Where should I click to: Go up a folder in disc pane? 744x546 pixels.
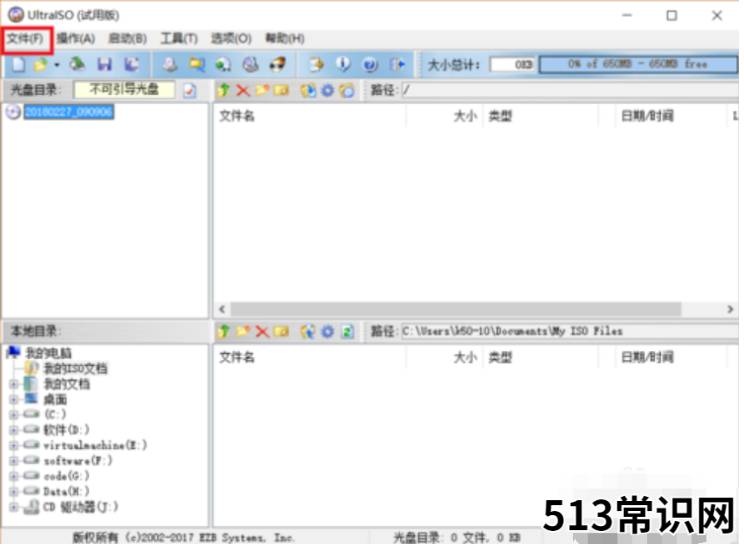pyautogui.click(x=223, y=90)
